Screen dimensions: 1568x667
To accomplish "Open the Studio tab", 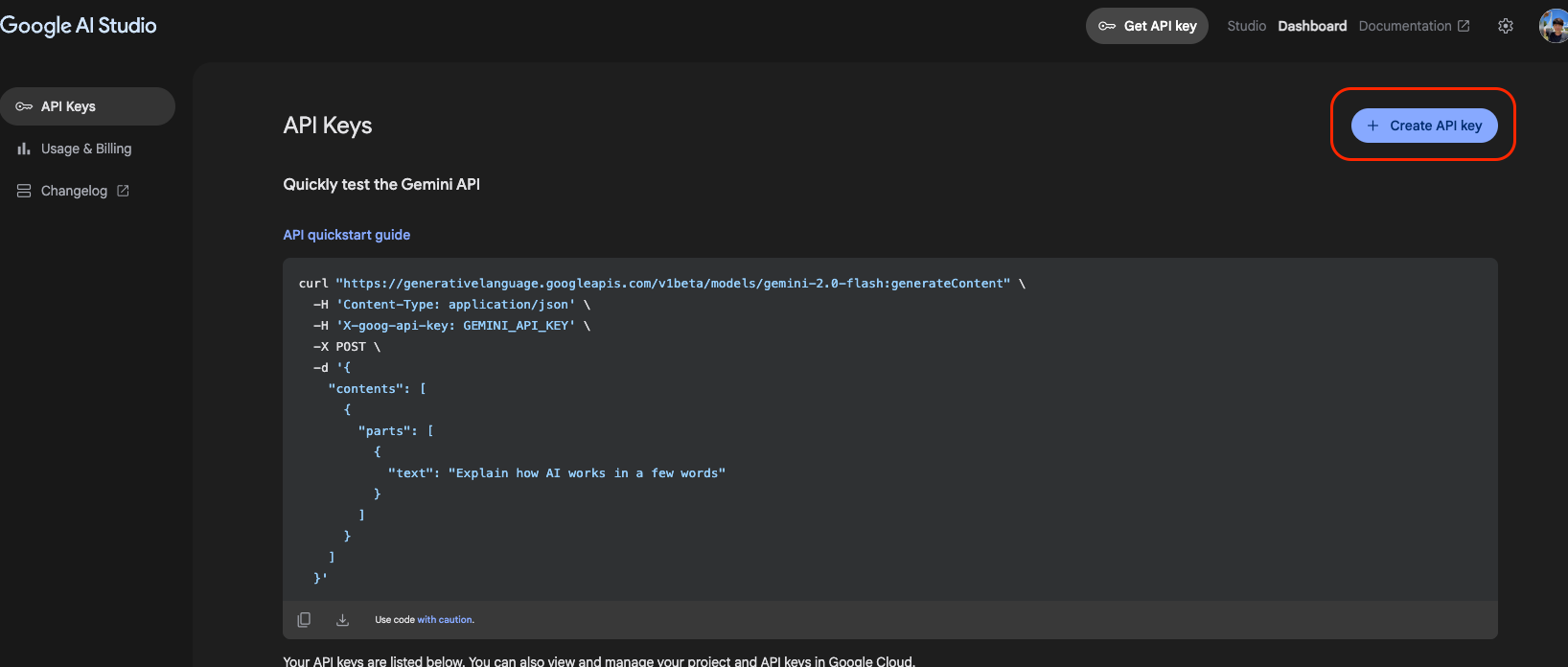I will coord(1246,26).
